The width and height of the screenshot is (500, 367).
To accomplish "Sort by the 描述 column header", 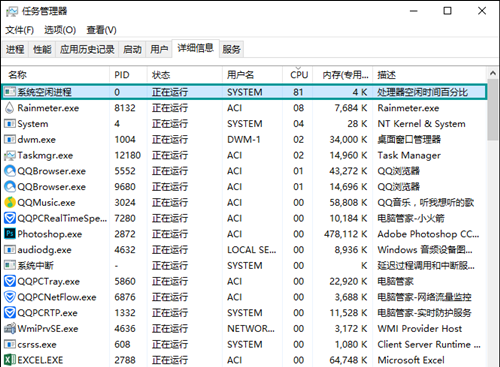I will pos(430,75).
